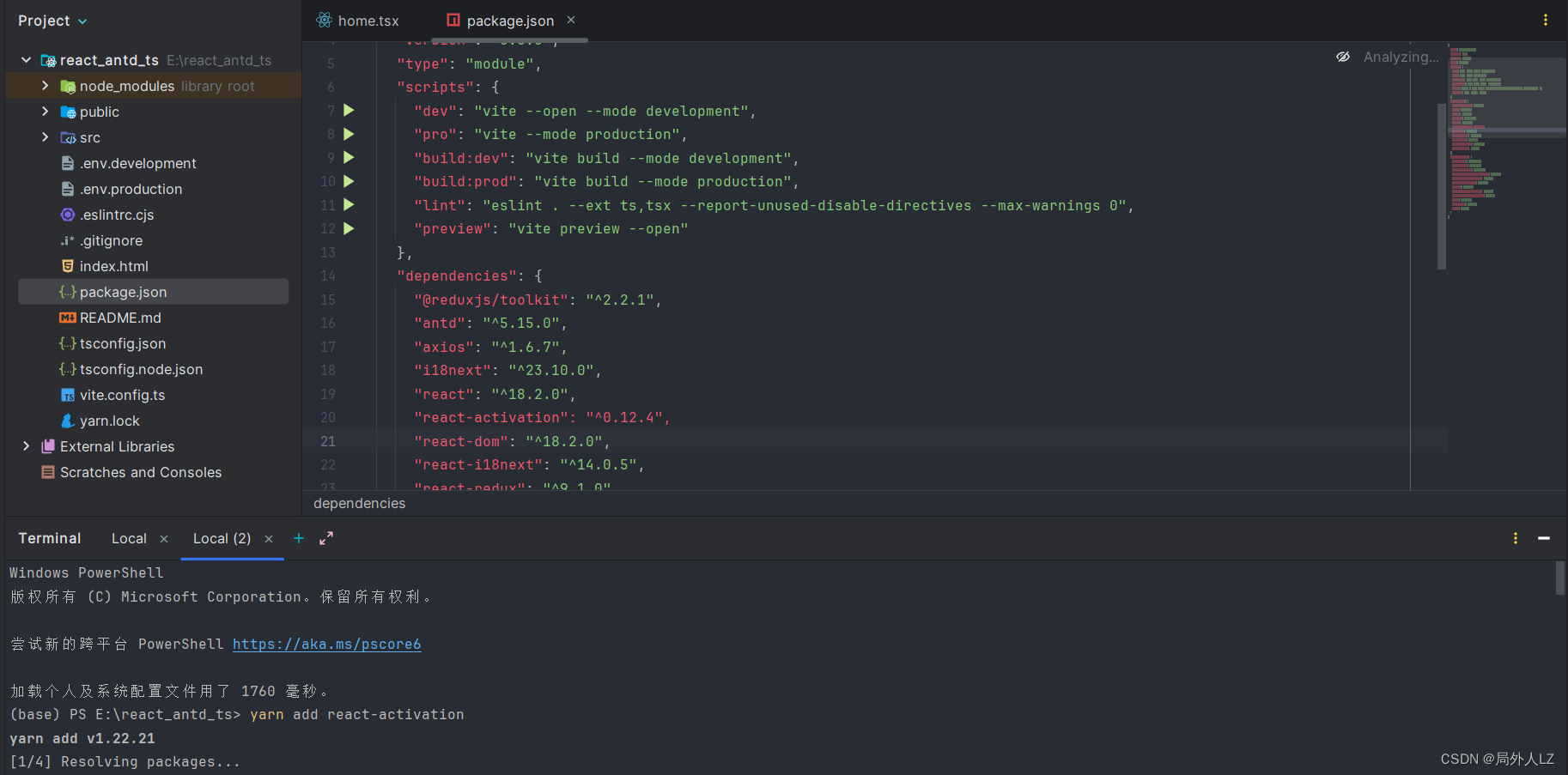Click the package.json tab file icon

point(453,20)
